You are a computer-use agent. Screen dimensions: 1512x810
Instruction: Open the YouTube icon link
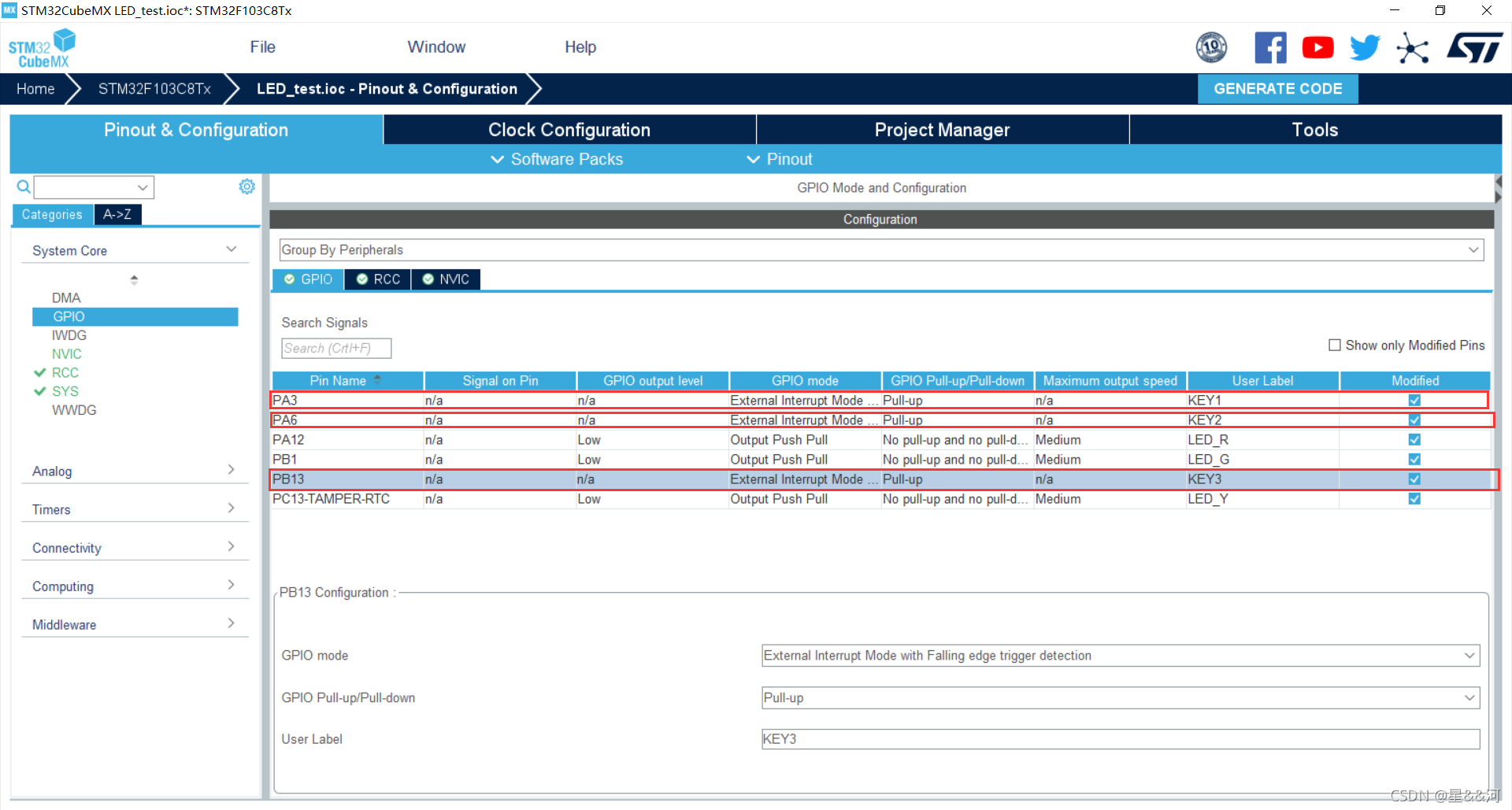(x=1317, y=47)
